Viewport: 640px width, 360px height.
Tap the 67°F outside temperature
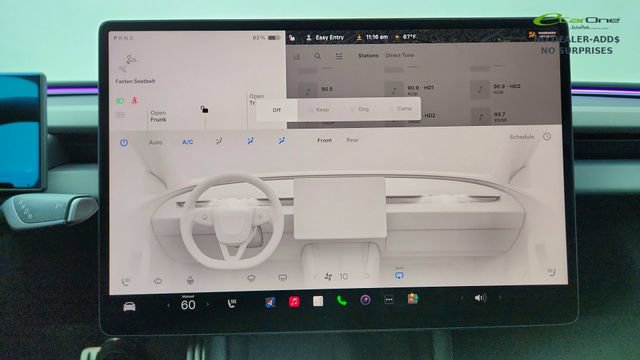click(409, 37)
